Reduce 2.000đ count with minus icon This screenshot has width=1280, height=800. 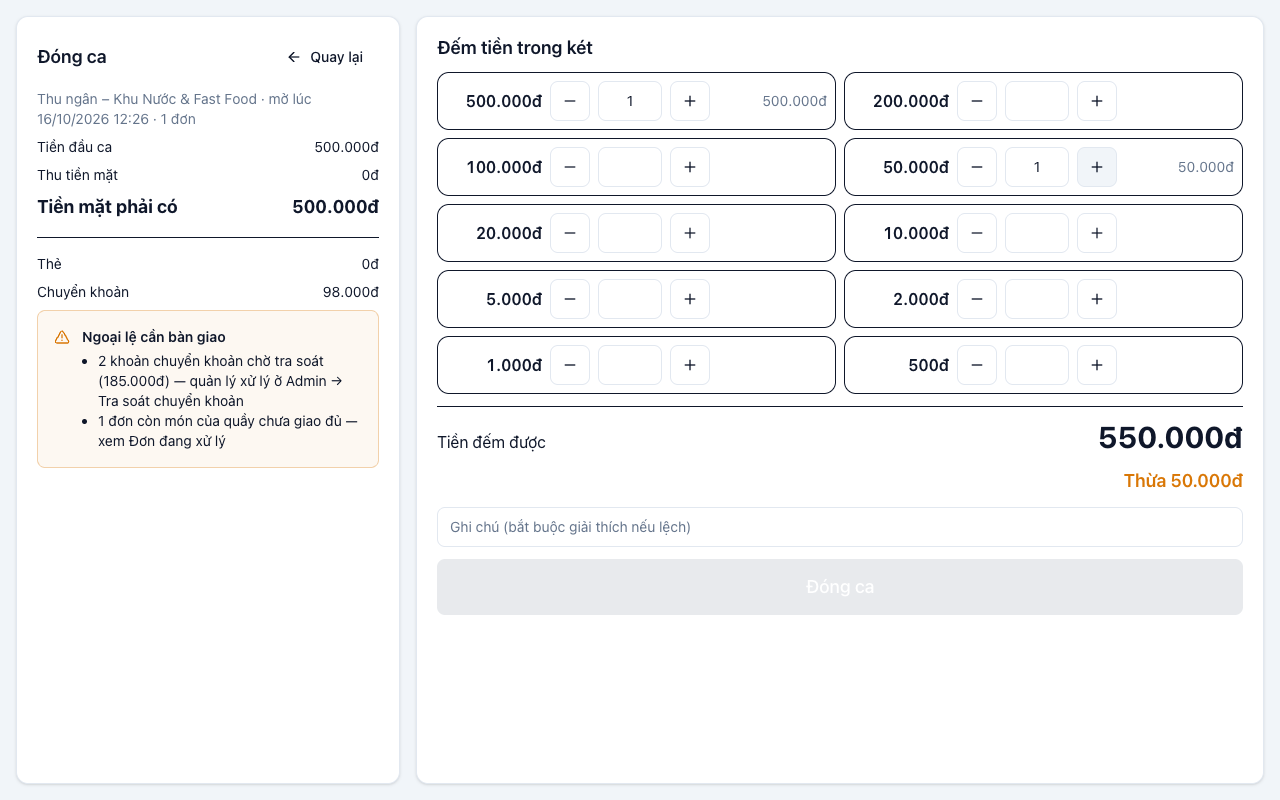point(977,299)
